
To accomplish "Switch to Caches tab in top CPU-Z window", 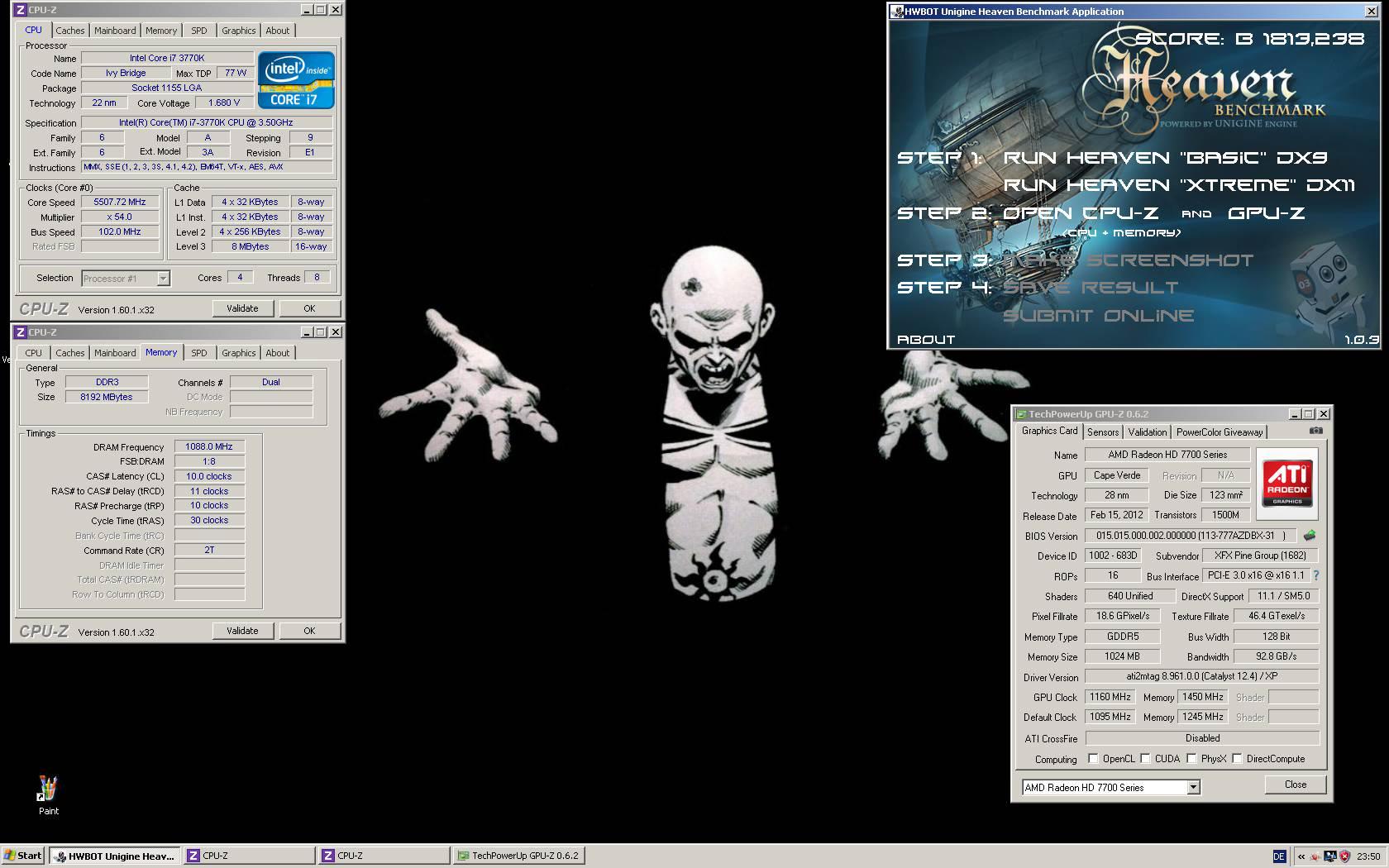I will [70, 31].
